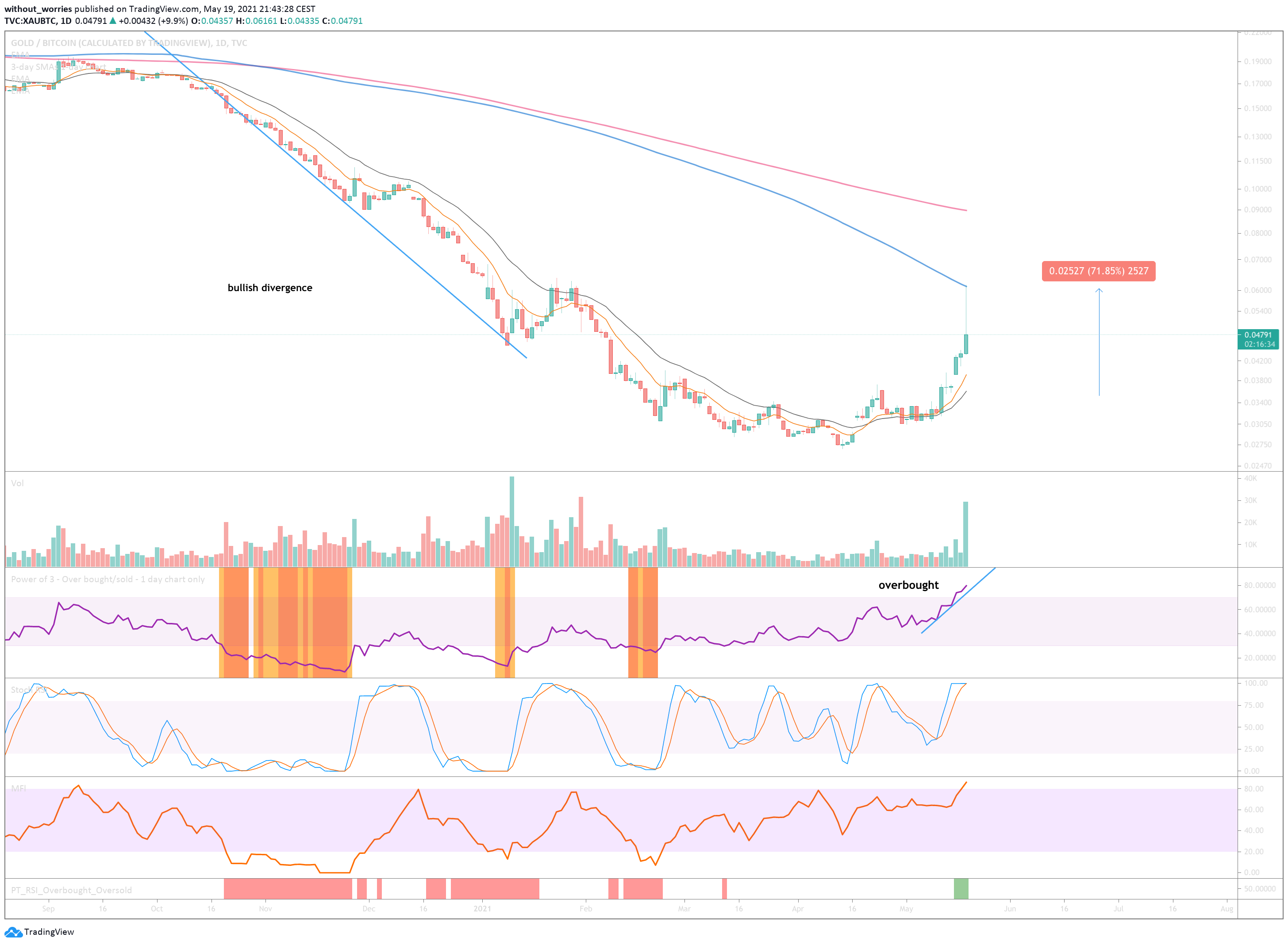Click the green up-triangle price change indicator
Image resolution: width=1288 pixels, height=945 pixels.
(x=113, y=21)
